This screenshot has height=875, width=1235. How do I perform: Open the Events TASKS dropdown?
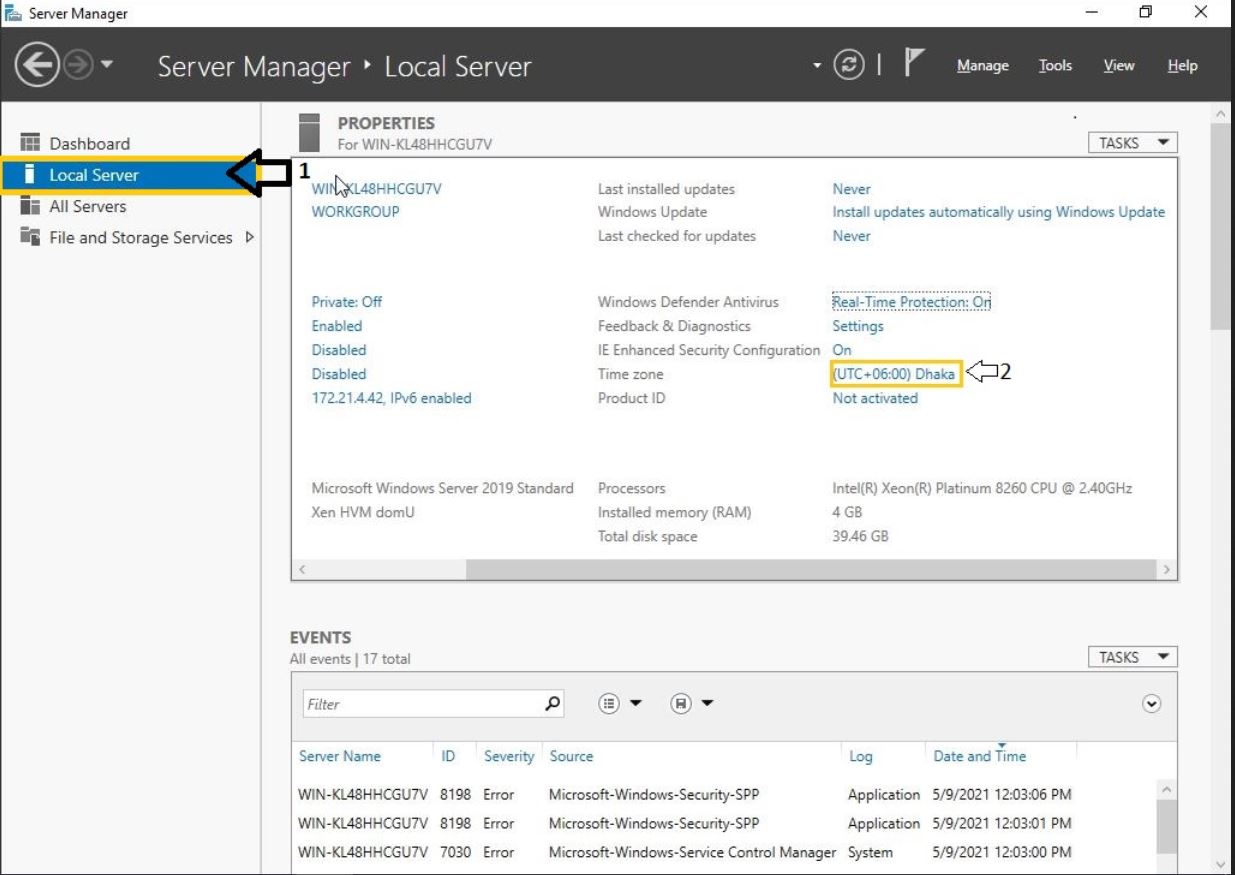[x=1132, y=657]
